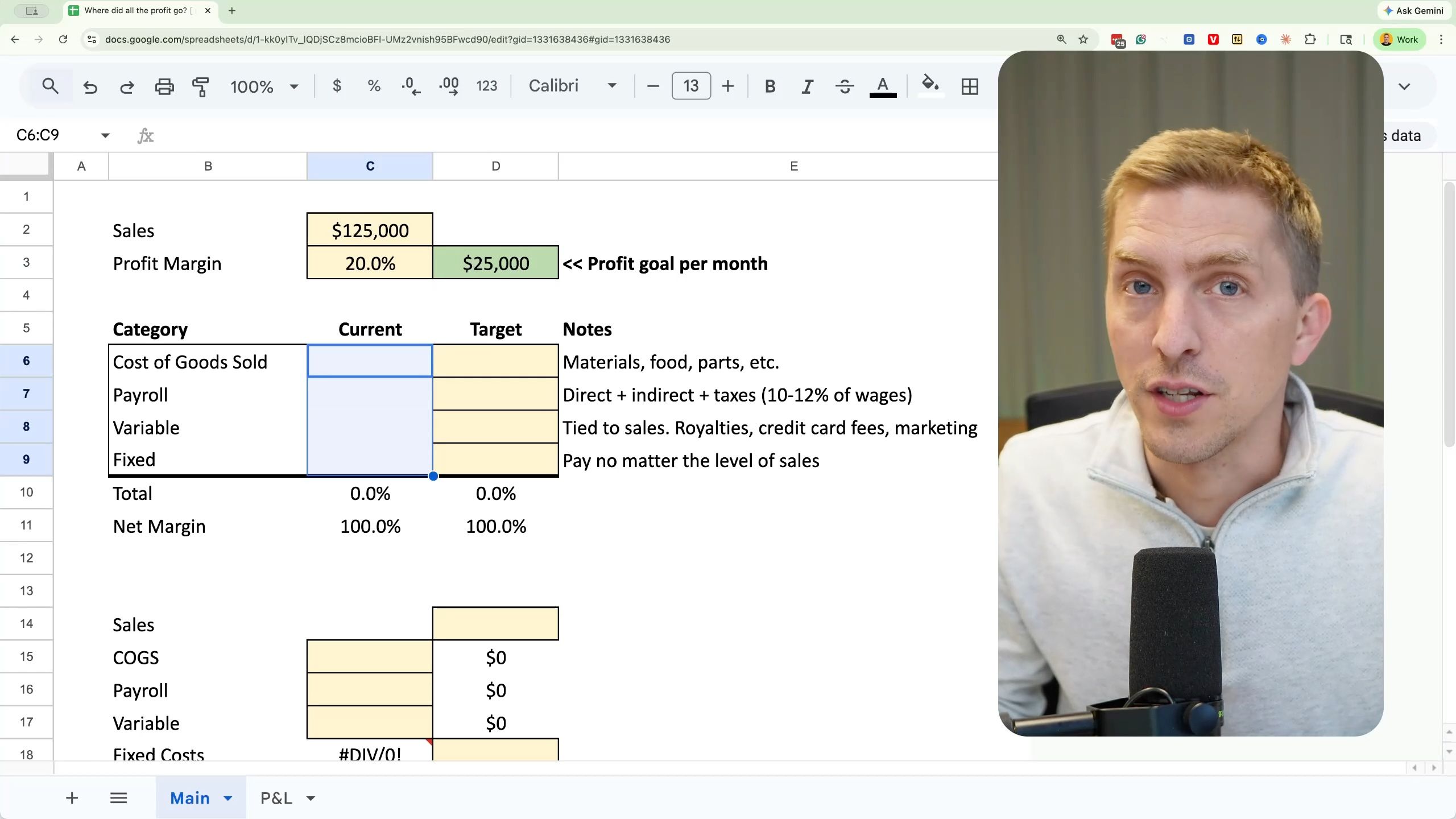Toggle italic formatting

[807, 86]
